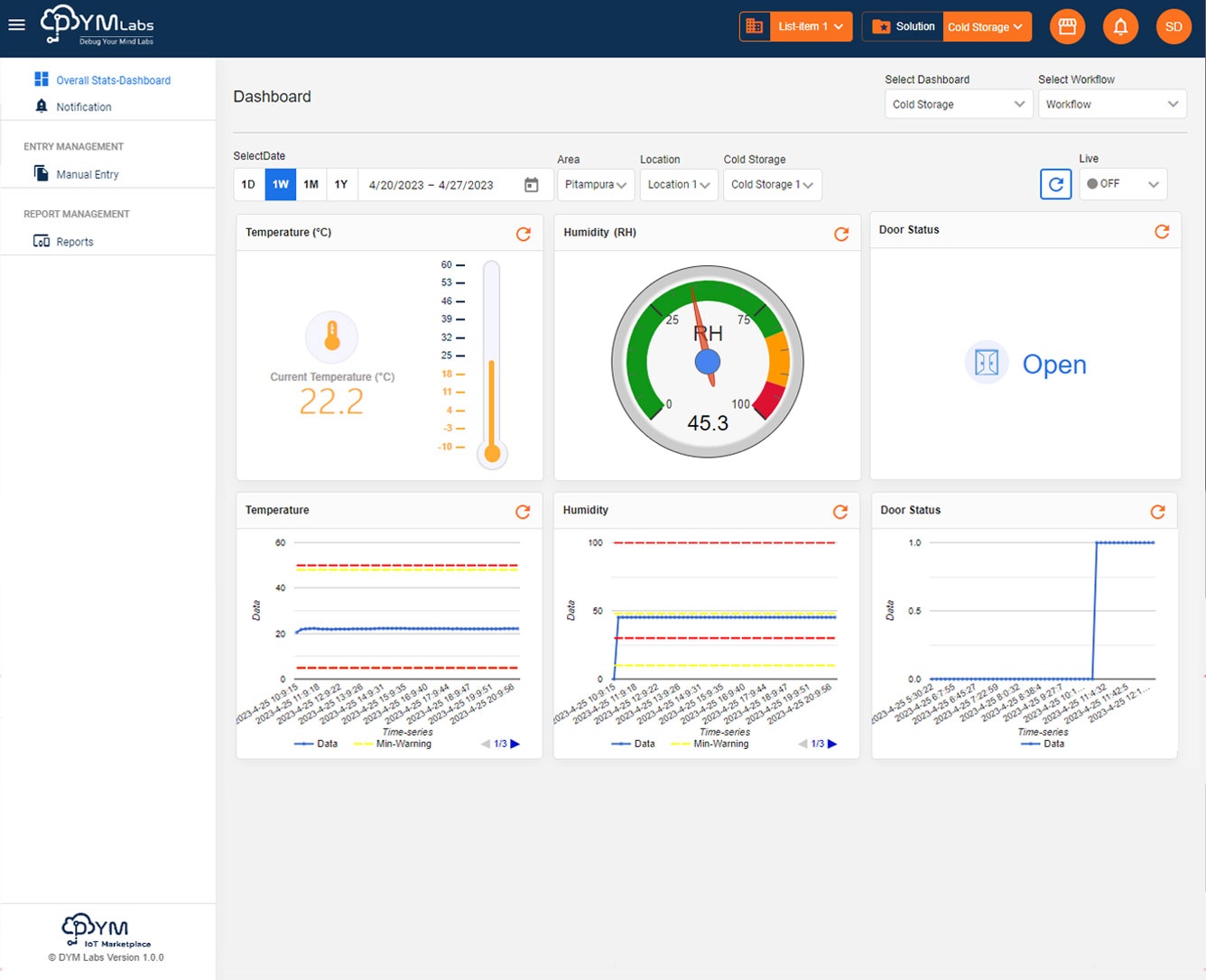Click the starred folder Solution icon
This screenshot has width=1206, height=980.
(881, 27)
